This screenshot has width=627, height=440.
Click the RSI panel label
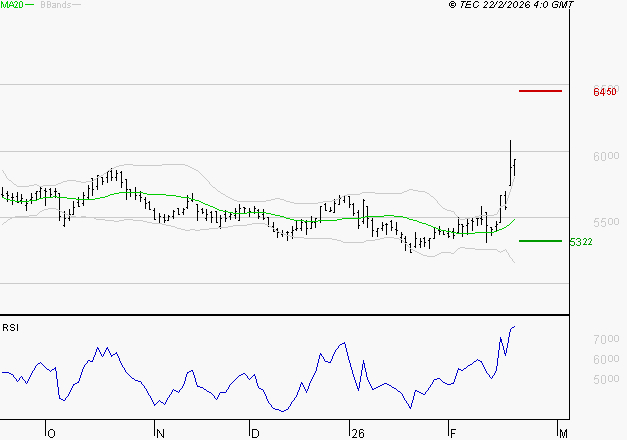point(10,328)
